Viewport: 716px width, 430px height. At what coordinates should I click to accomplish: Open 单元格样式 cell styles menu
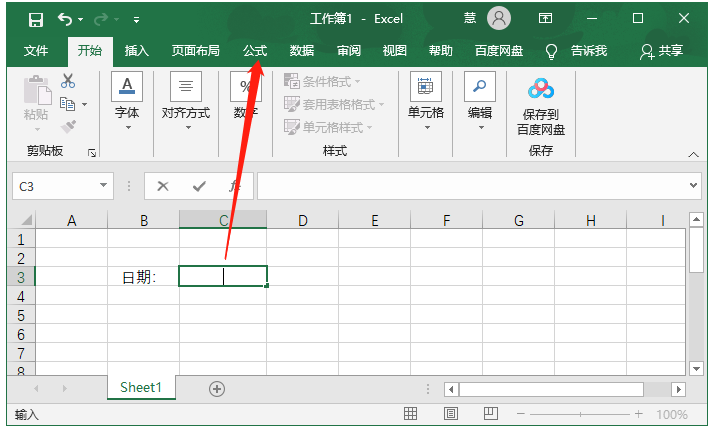[x=328, y=127]
